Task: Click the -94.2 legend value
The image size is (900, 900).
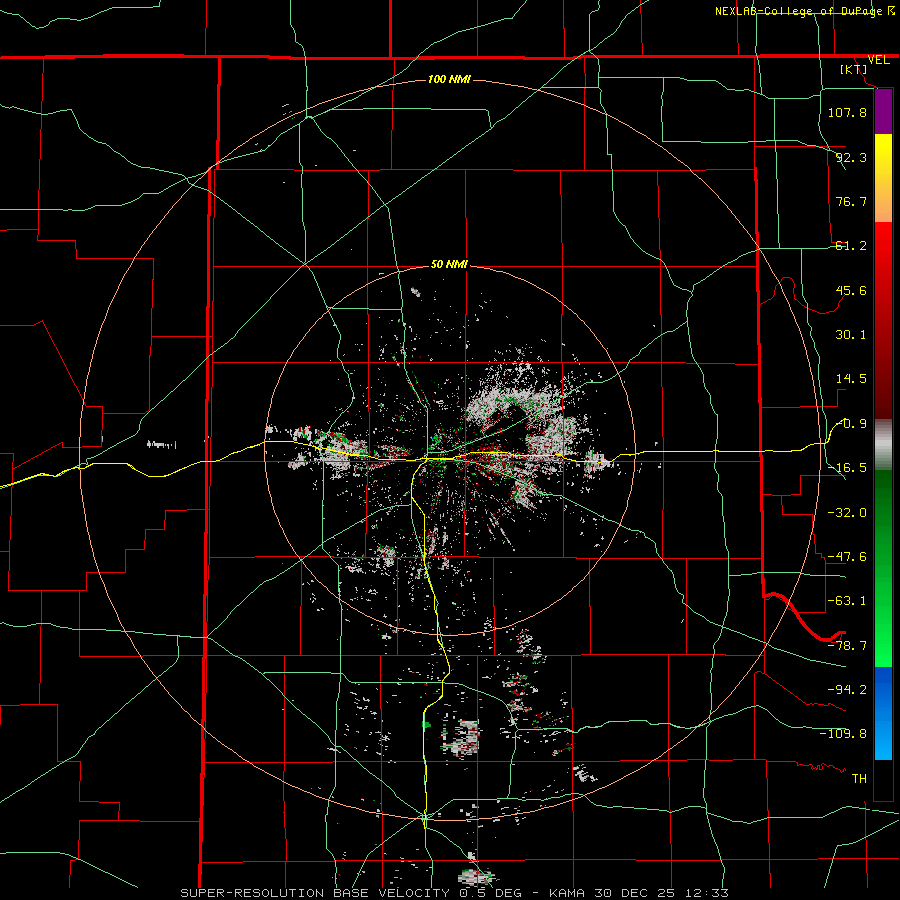Action: point(847,689)
